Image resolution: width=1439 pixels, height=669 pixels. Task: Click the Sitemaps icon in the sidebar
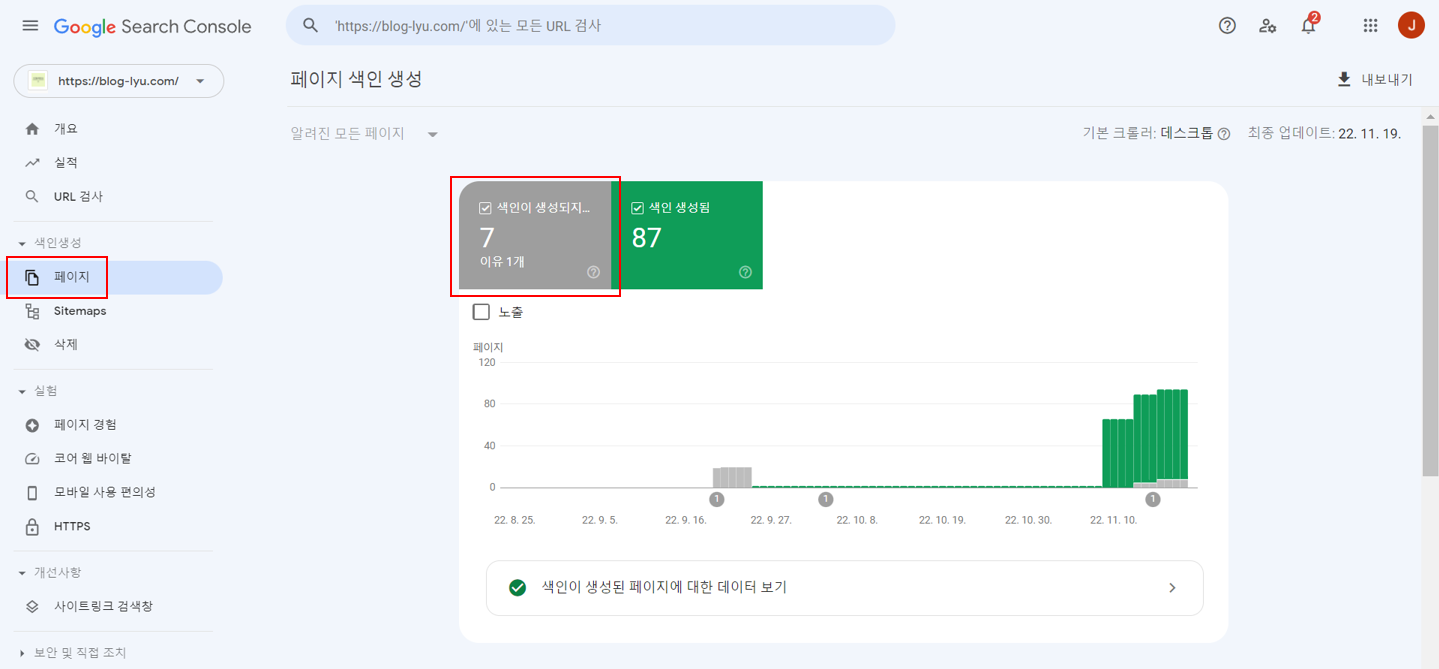tap(32, 310)
